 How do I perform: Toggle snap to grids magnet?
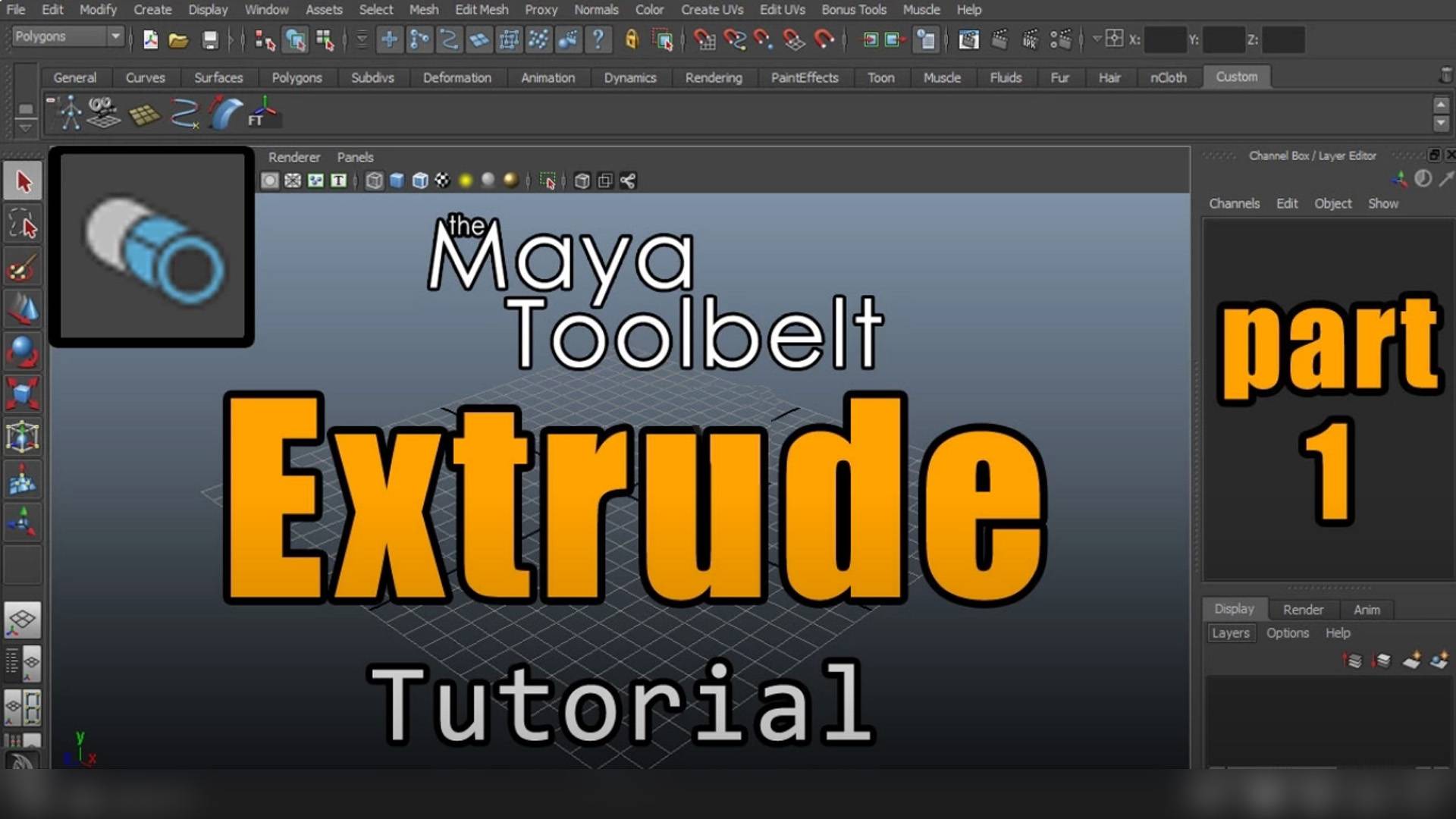tap(704, 39)
